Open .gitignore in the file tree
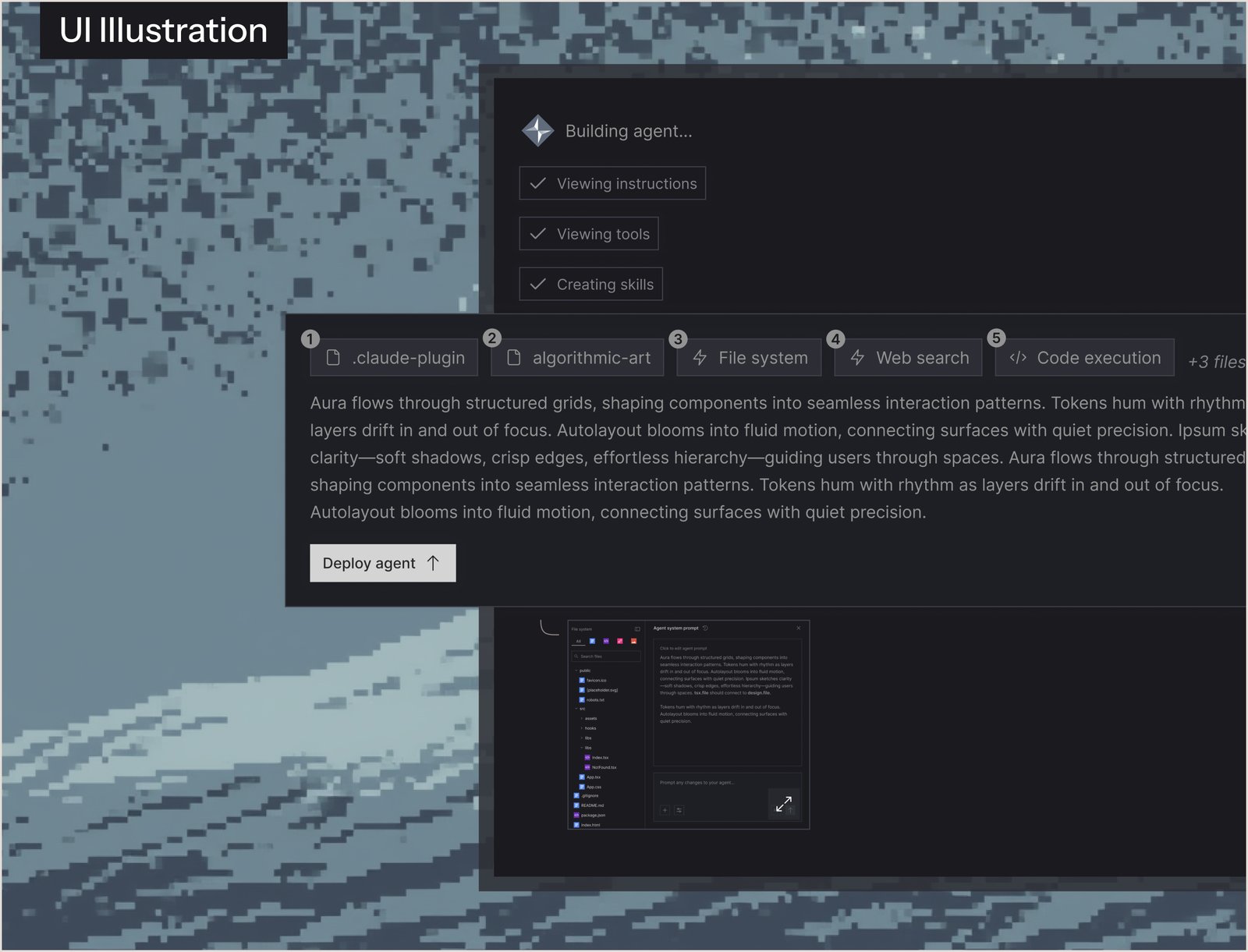Viewport: 1248px width, 952px height. 586,796
